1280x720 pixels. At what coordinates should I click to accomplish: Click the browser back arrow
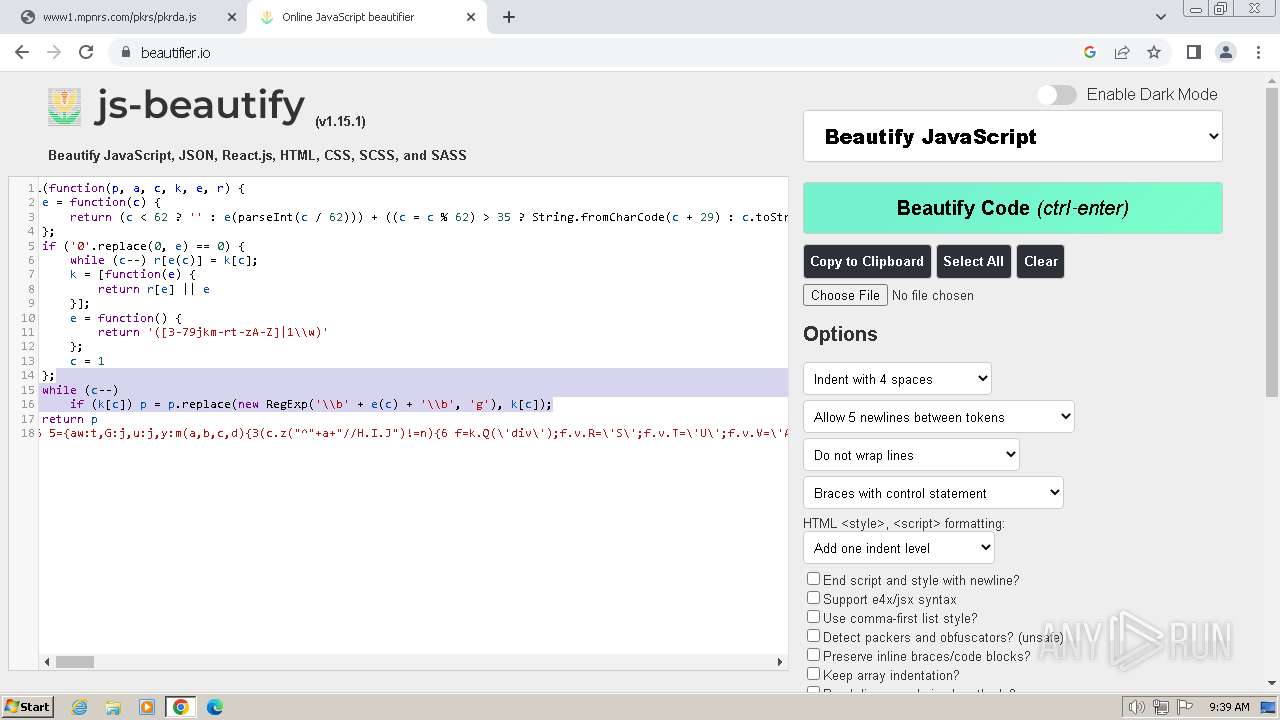[x=22, y=52]
